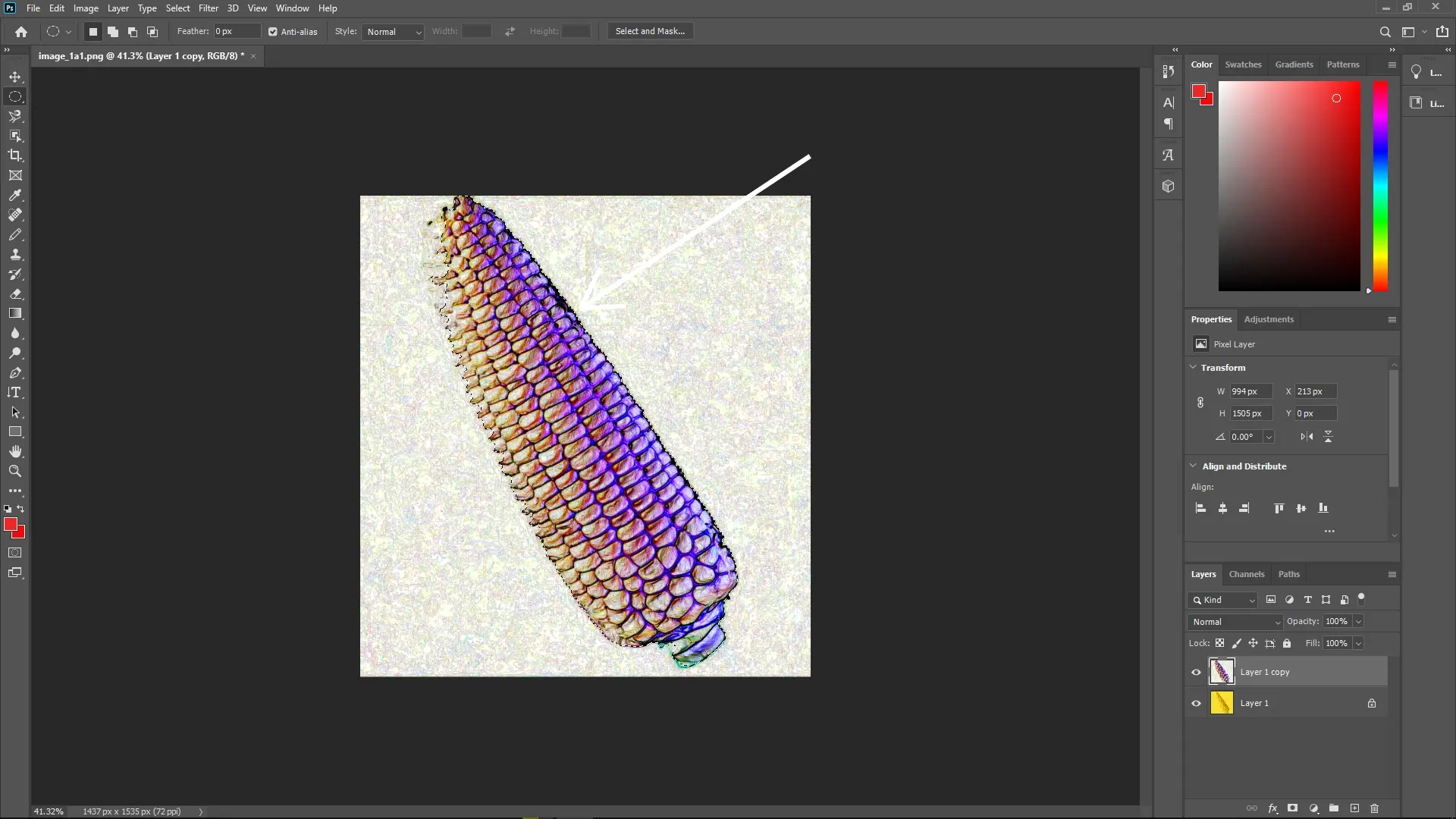The width and height of the screenshot is (1456, 819).
Task: Disable the Anti-alias option
Action: point(272,31)
